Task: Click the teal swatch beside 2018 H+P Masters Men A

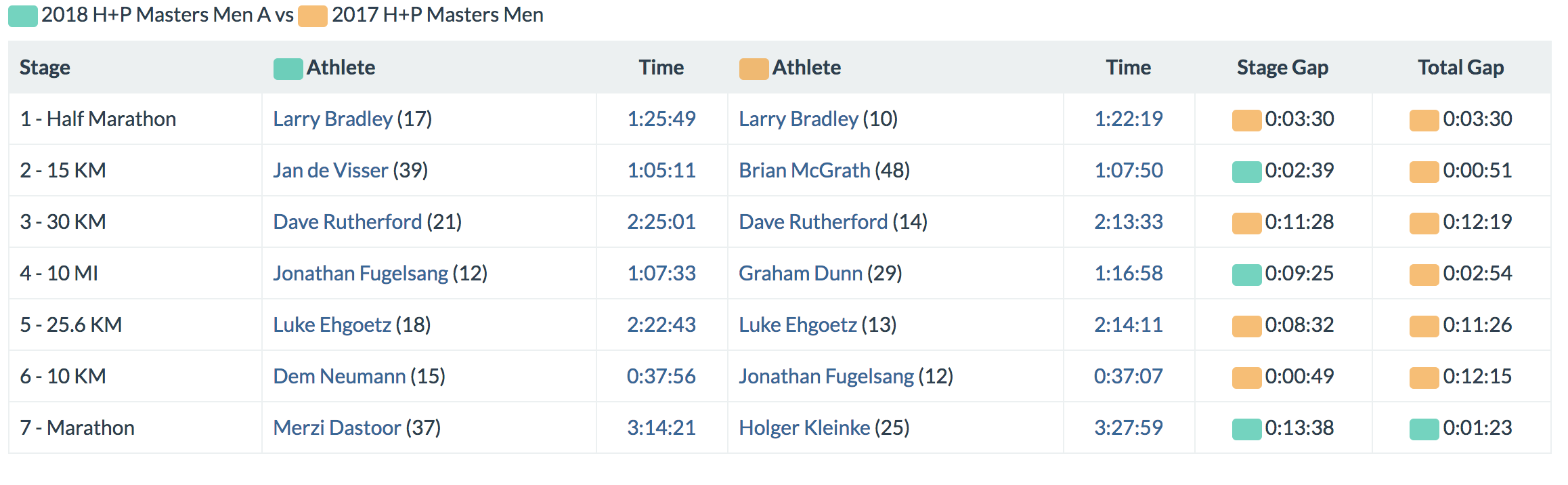Action: coord(22,16)
